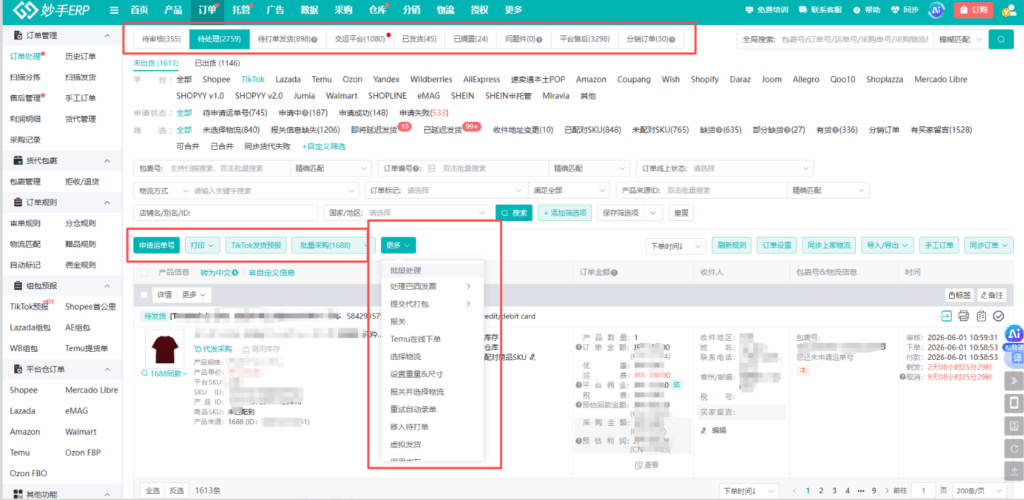
Task: Click the TikTok发货预报 button
Action: (x=255, y=245)
